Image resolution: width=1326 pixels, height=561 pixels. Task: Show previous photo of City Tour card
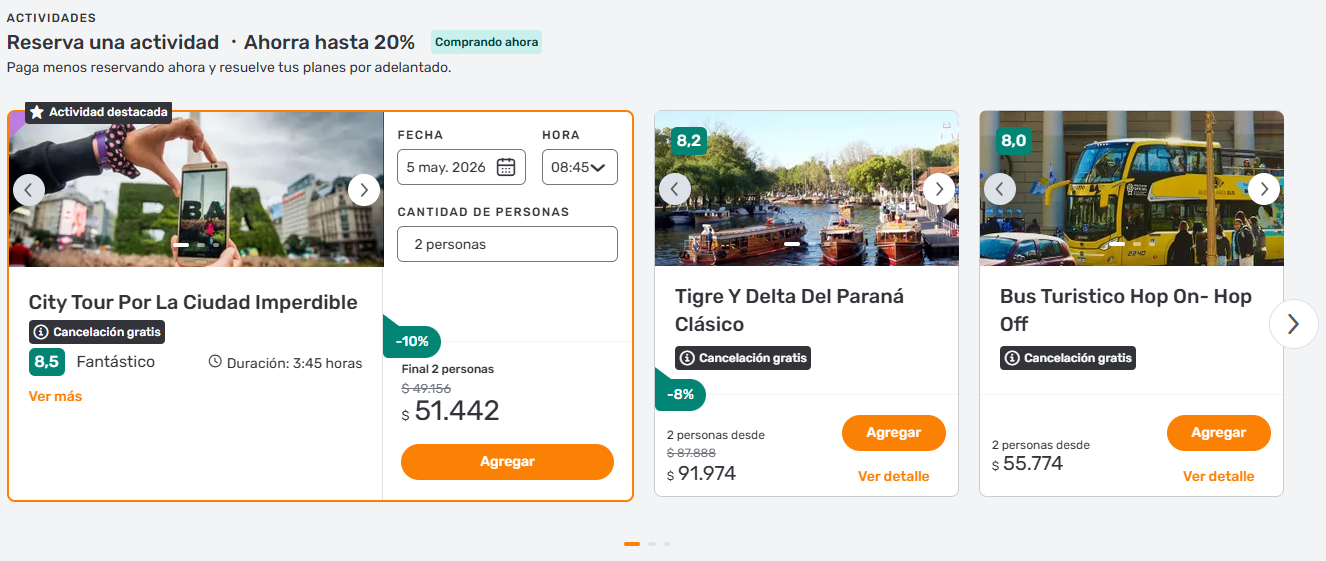point(29,190)
